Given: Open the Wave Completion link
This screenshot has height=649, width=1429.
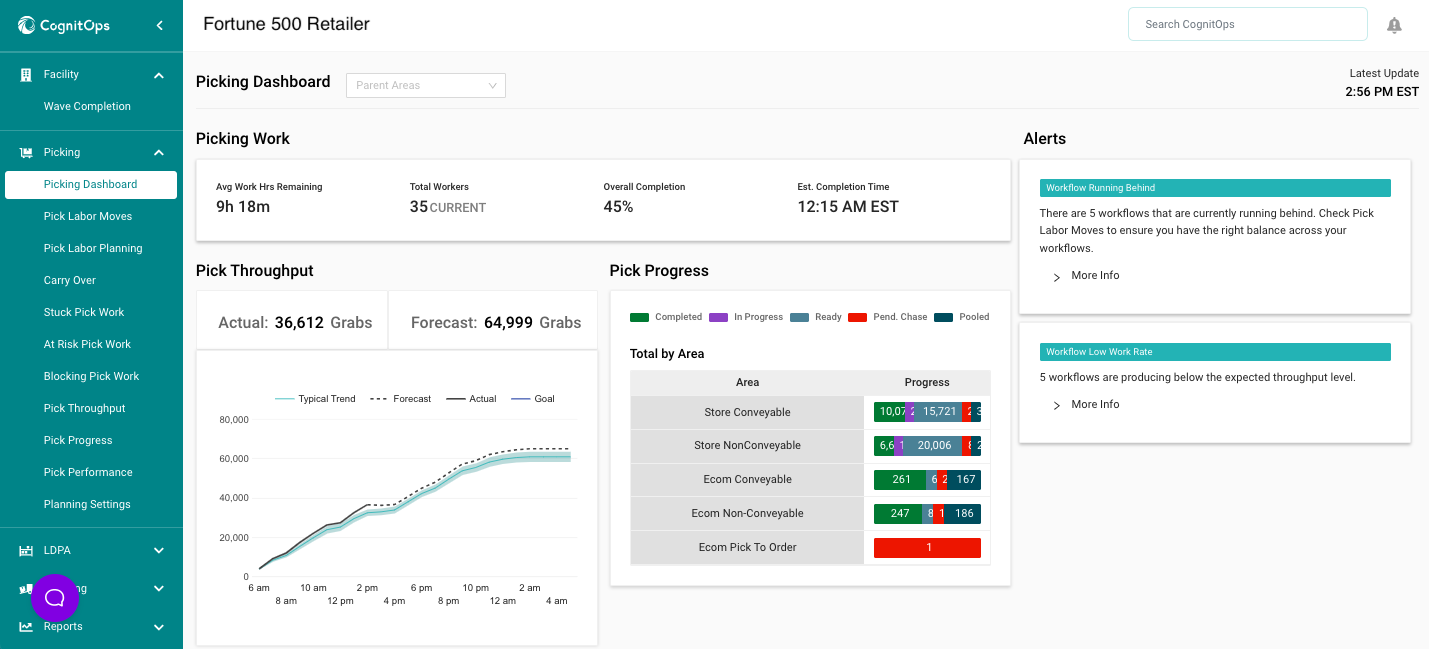Looking at the screenshot, I should [87, 107].
